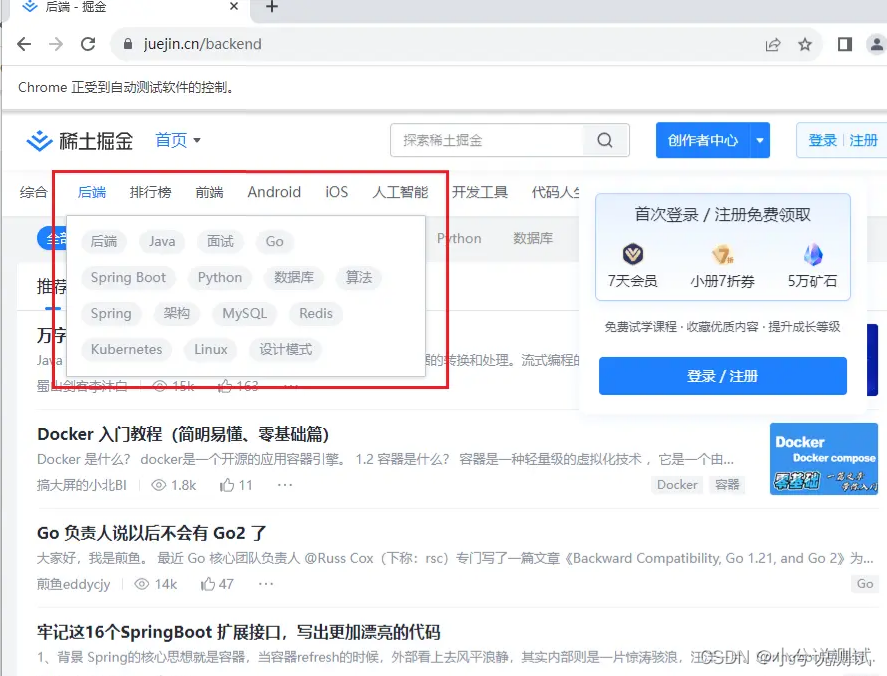Open the 排行榜 tab
This screenshot has height=676, width=887.
150,192
